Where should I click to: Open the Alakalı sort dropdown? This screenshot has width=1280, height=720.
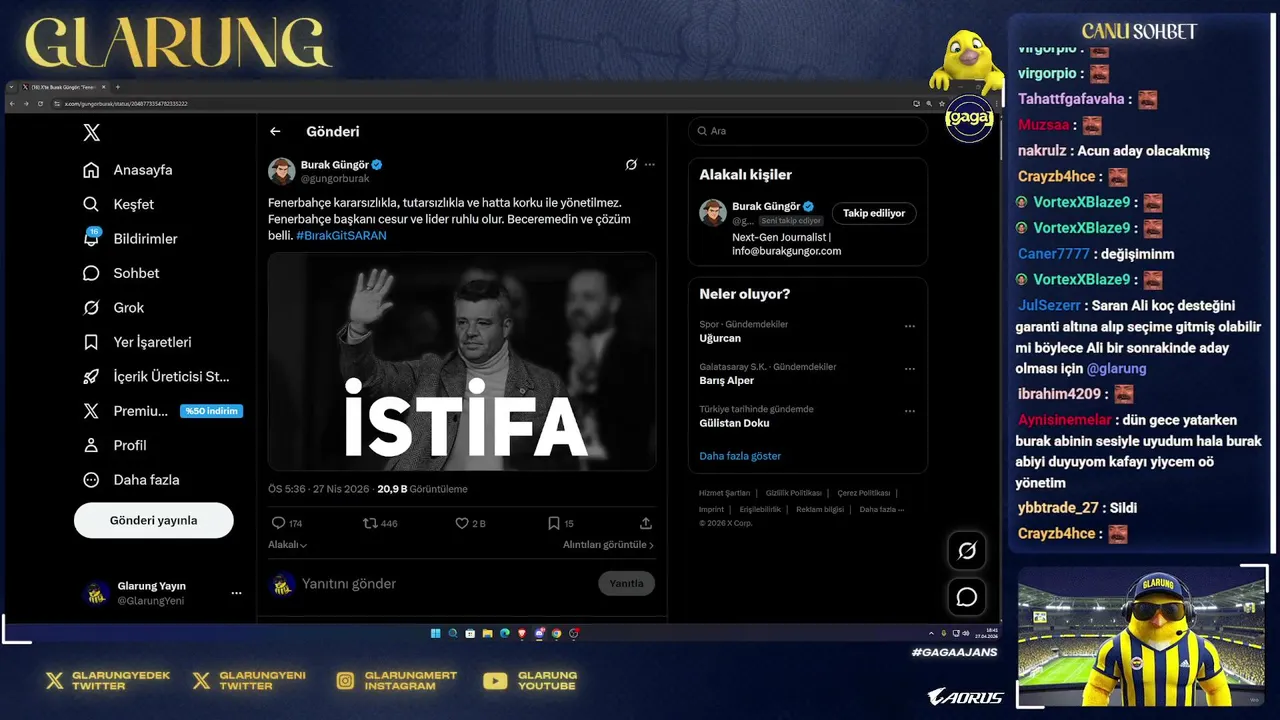(287, 545)
